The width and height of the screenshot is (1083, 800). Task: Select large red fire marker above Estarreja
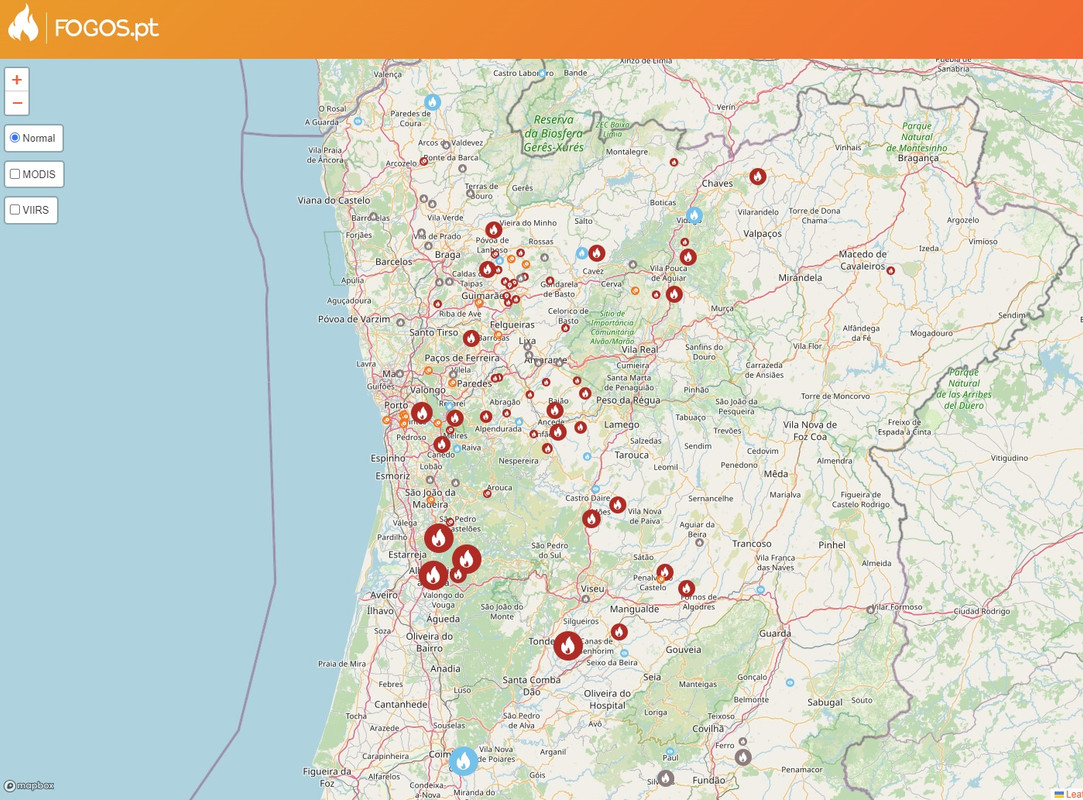coord(439,537)
